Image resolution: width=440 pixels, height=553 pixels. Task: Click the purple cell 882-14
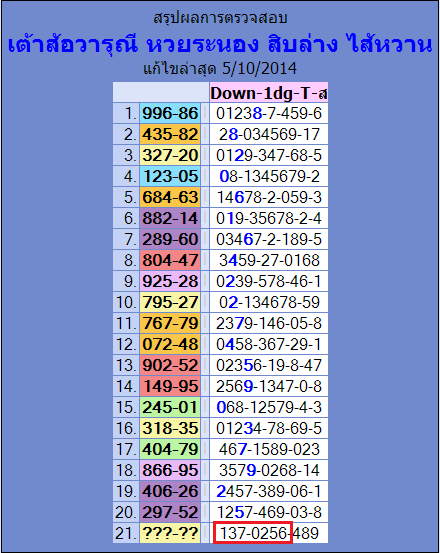tap(170, 218)
